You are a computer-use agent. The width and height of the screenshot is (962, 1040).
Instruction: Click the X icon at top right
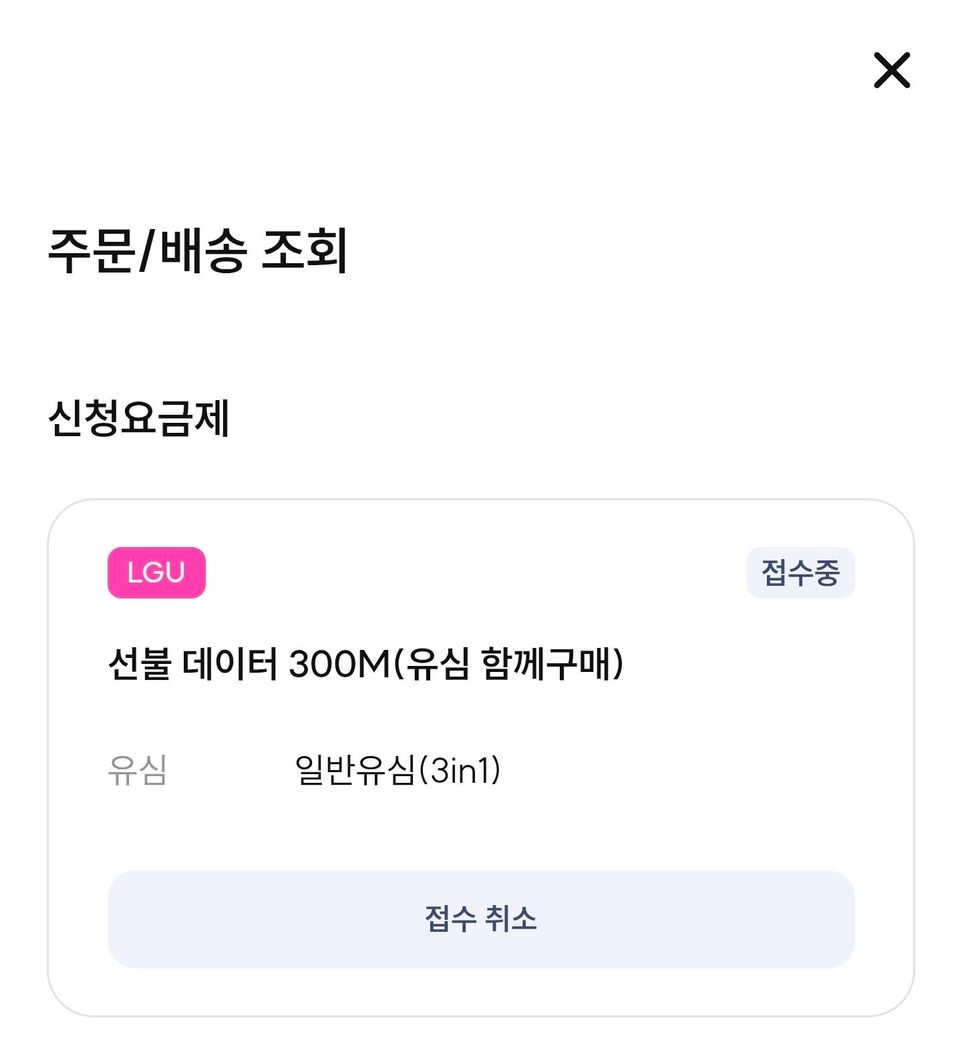891,71
